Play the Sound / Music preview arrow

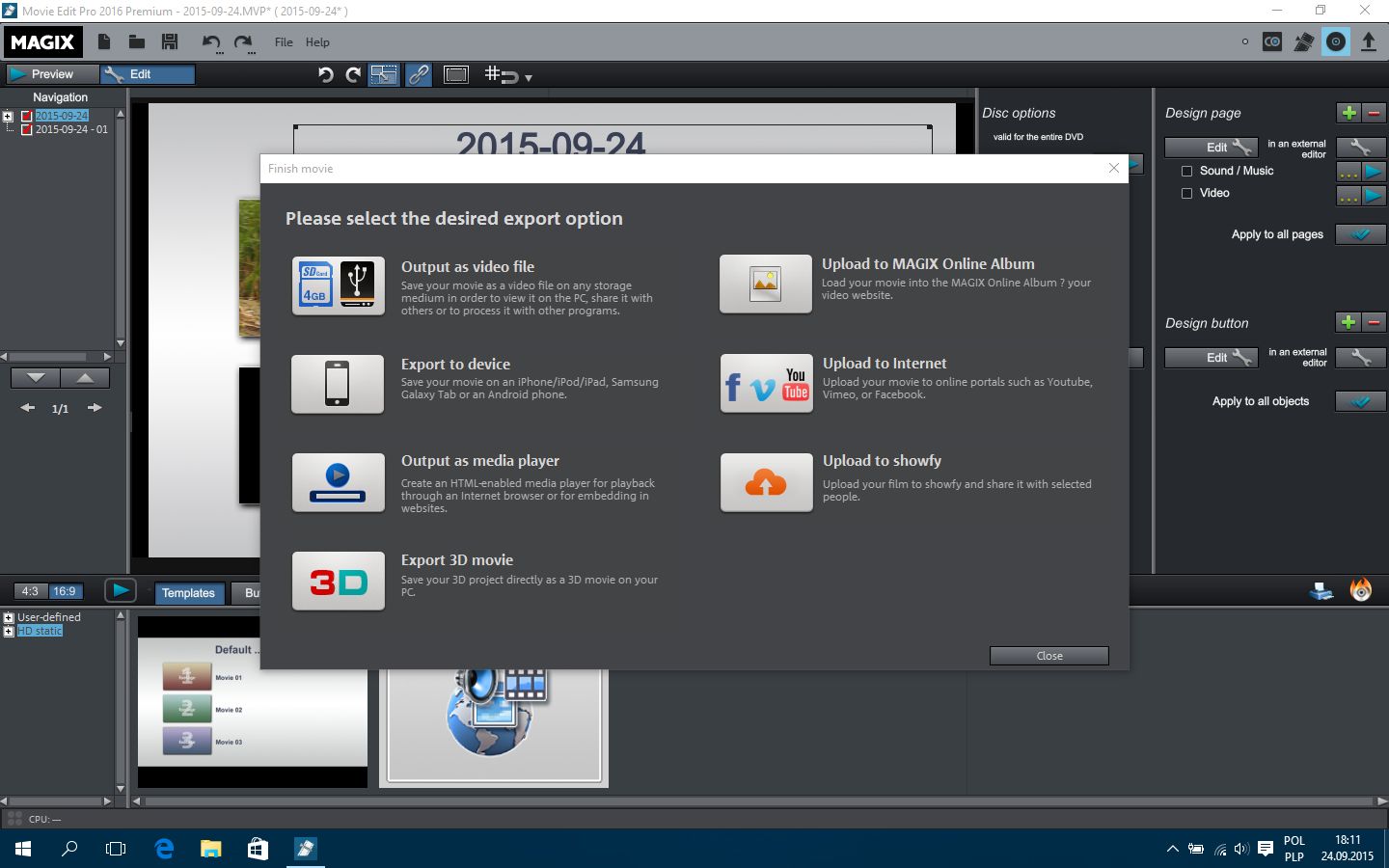click(1375, 172)
